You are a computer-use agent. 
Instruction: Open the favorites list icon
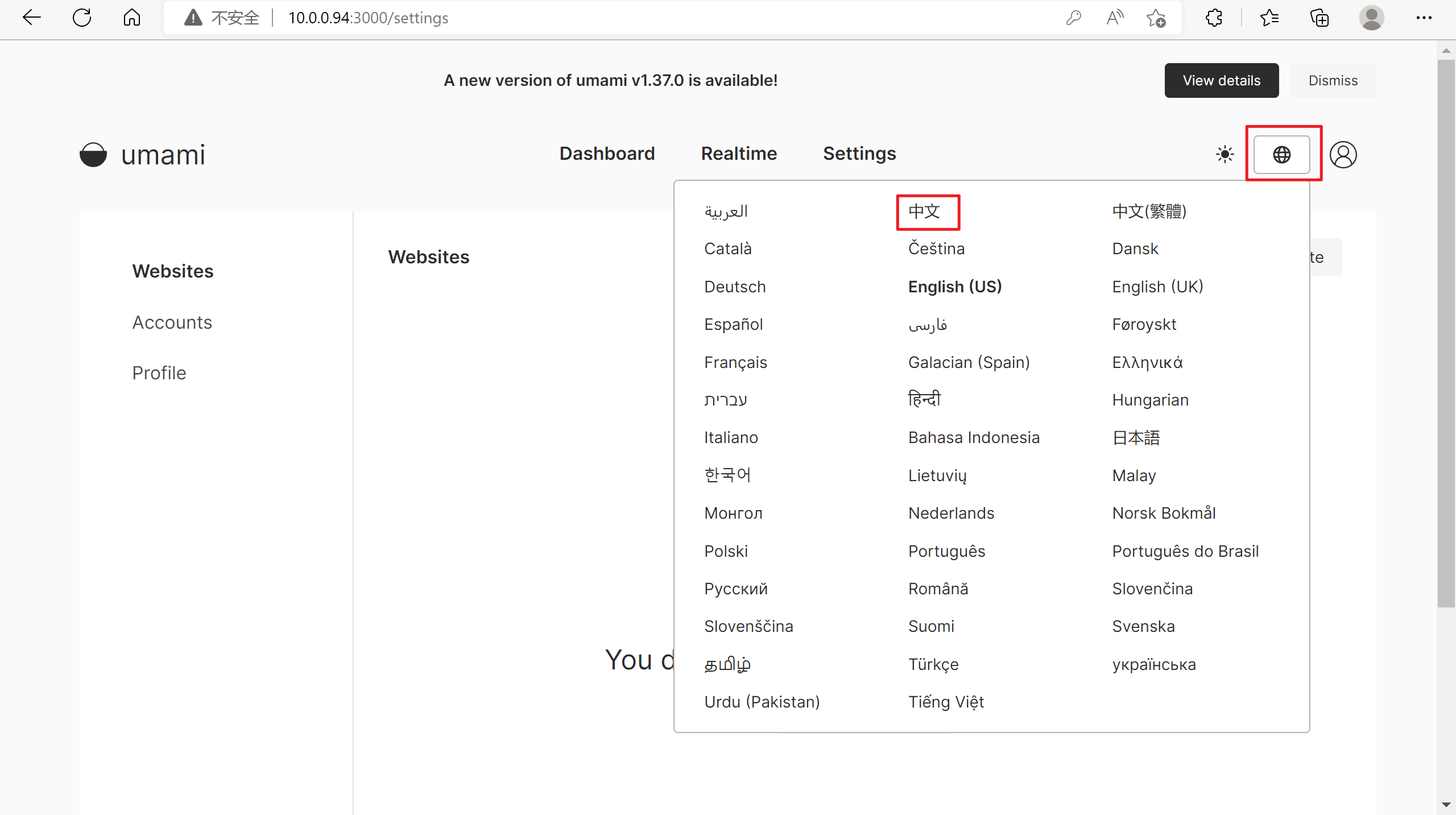click(x=1269, y=18)
